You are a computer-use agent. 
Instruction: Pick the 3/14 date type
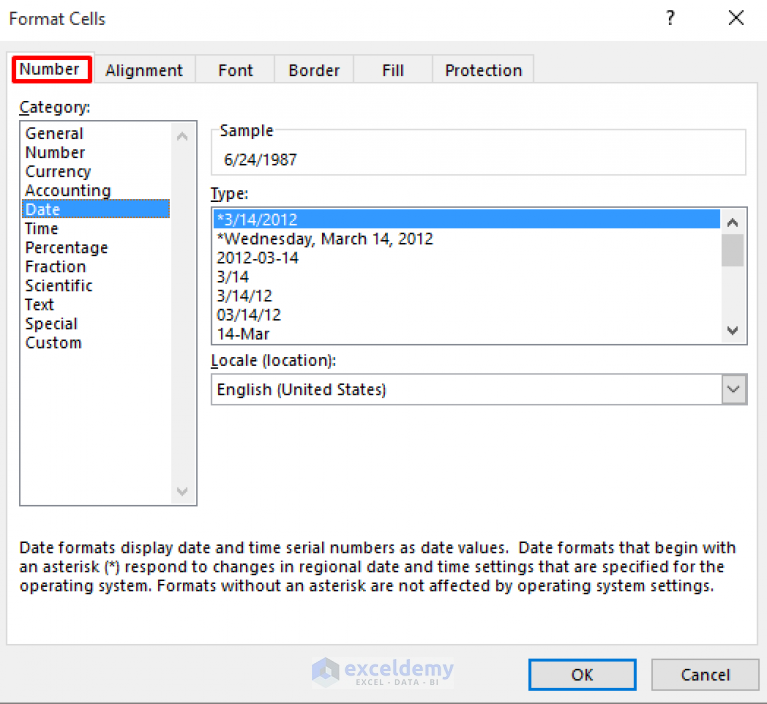(467, 277)
